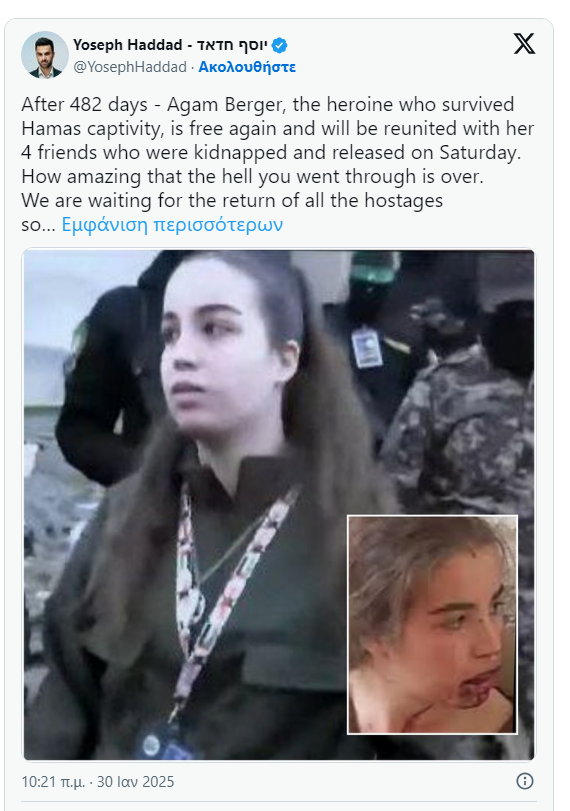Image resolution: width=570 pixels, height=811 pixels.
Task: Click the X logo in the tweet header
Action: pyautogui.click(x=524, y=43)
